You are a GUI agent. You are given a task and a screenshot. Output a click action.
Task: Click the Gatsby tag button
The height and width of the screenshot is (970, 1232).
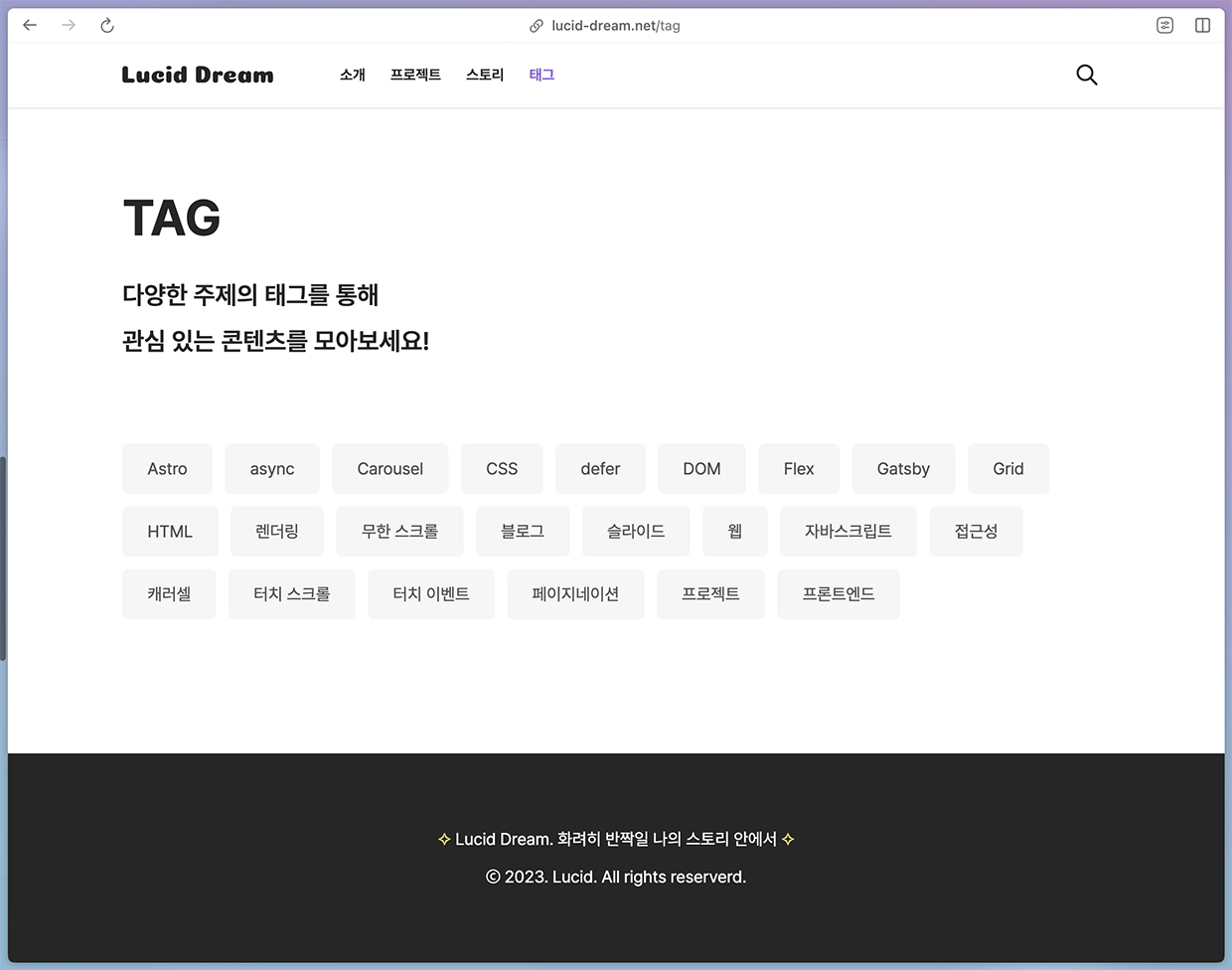[x=903, y=469]
